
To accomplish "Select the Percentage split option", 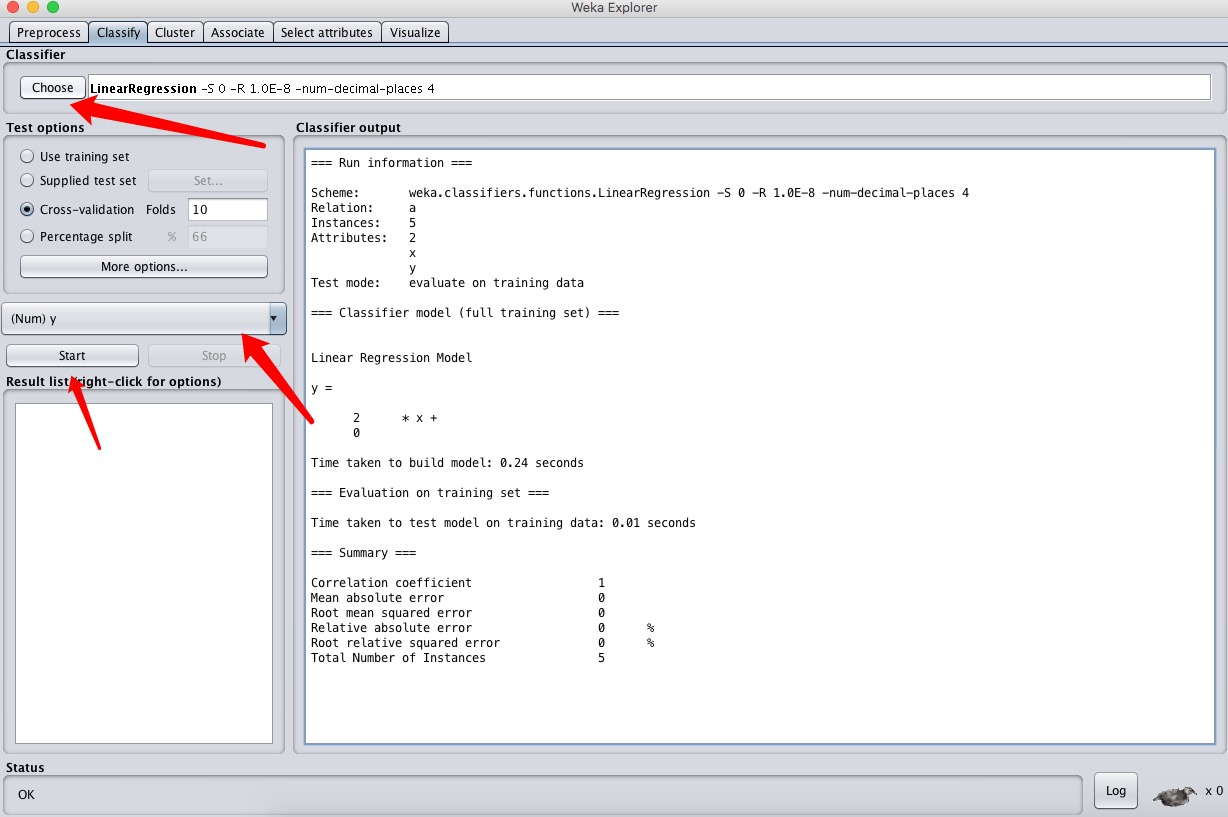I will point(76,237).
